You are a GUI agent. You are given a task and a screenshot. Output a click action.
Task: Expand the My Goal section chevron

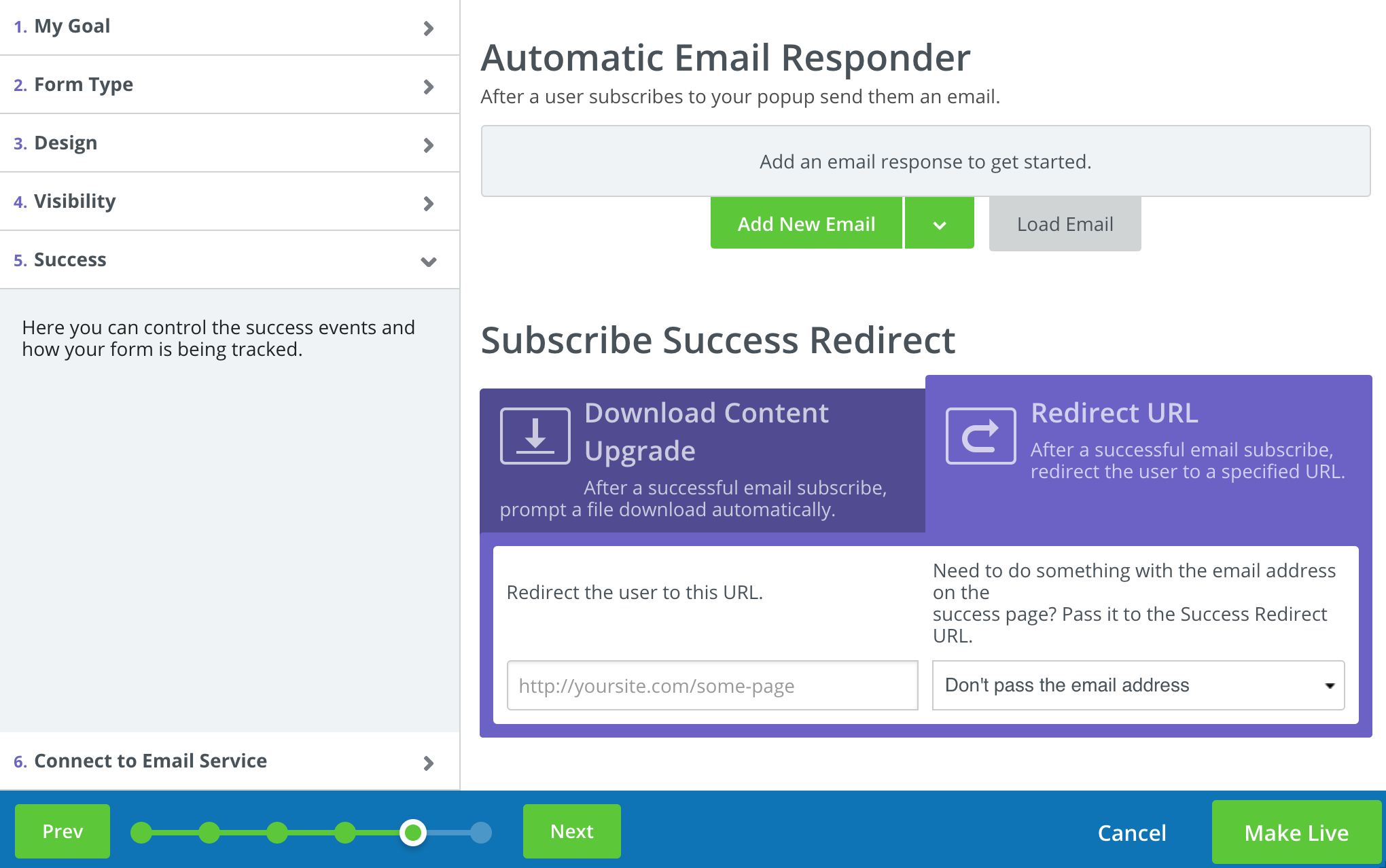[x=428, y=28]
